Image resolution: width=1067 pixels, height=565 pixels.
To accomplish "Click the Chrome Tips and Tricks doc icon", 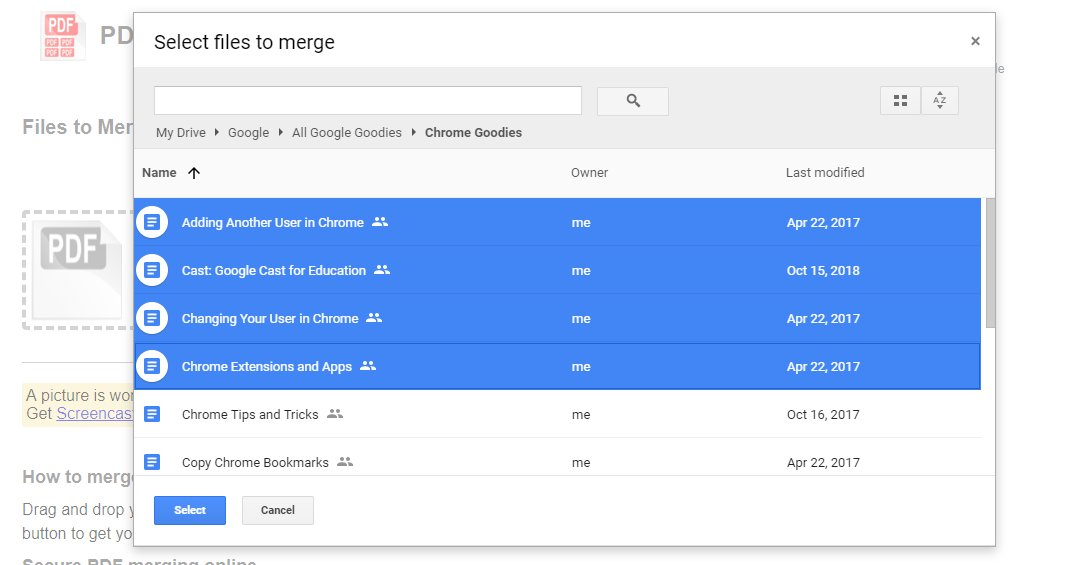I will [x=152, y=414].
